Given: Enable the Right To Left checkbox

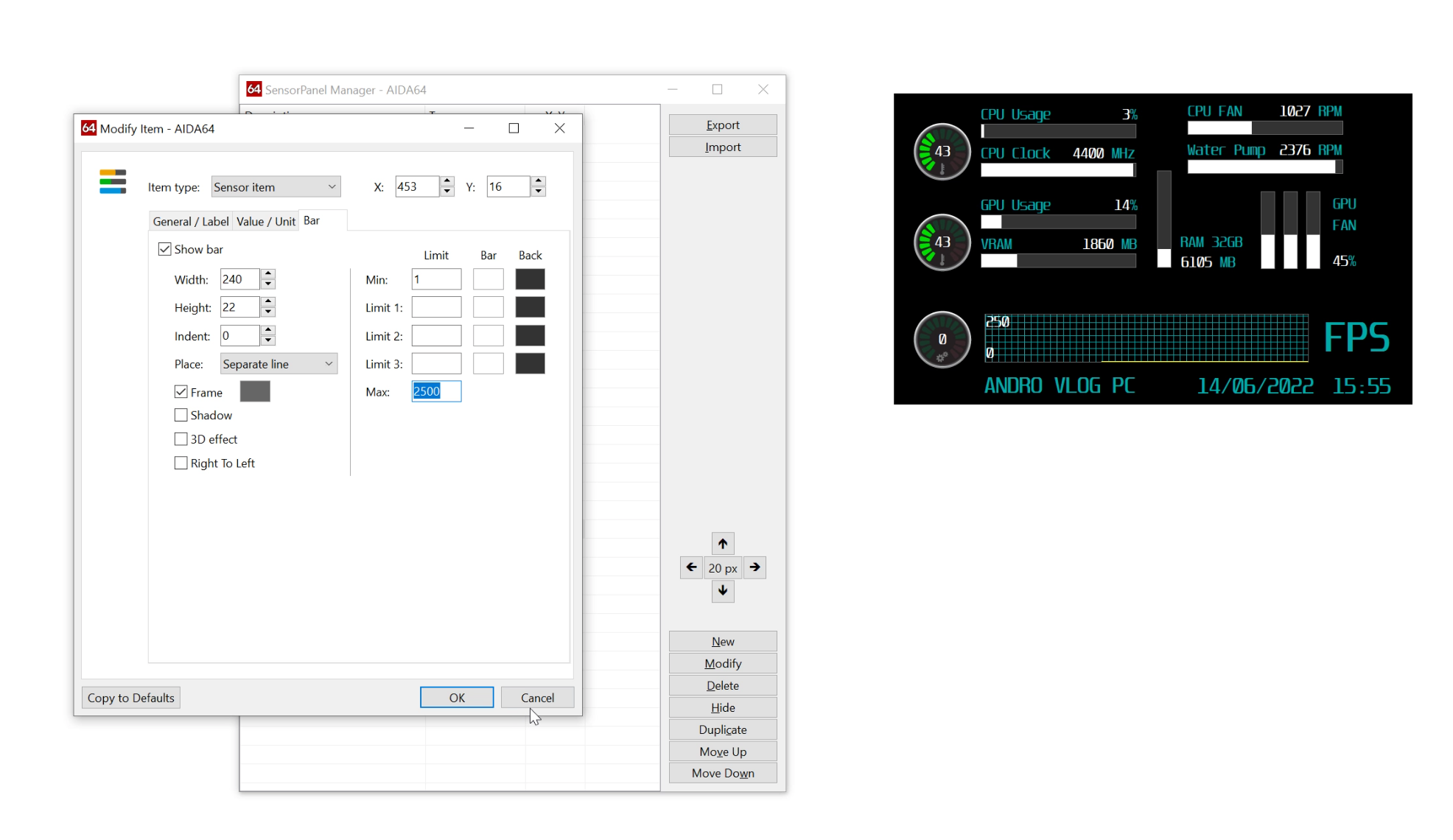Looking at the screenshot, I should click(181, 463).
